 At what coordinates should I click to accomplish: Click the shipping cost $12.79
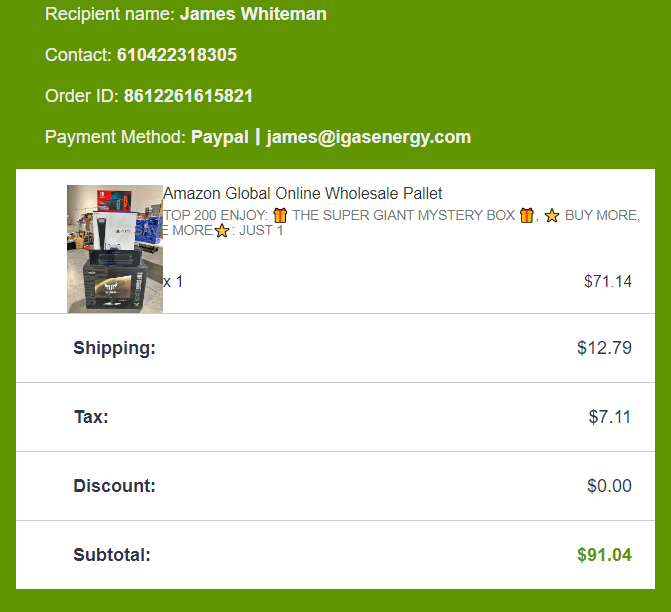pyautogui.click(x=604, y=348)
